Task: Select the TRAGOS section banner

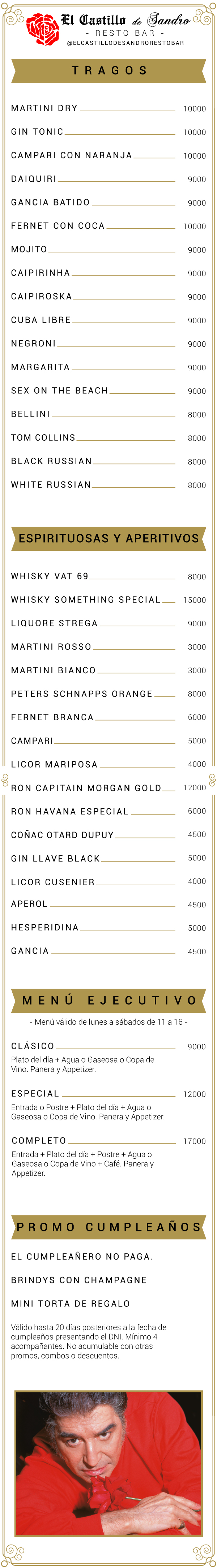Action: point(109,70)
